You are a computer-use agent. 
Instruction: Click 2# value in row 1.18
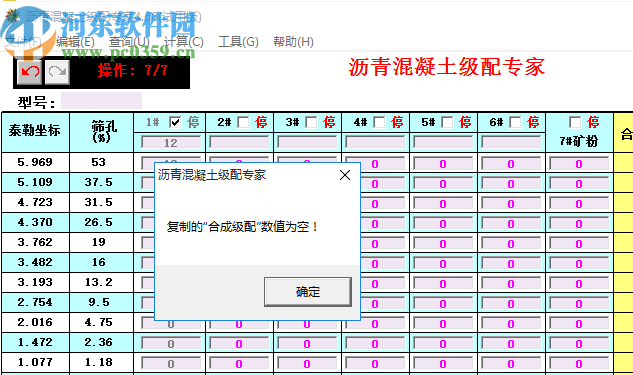239,364
